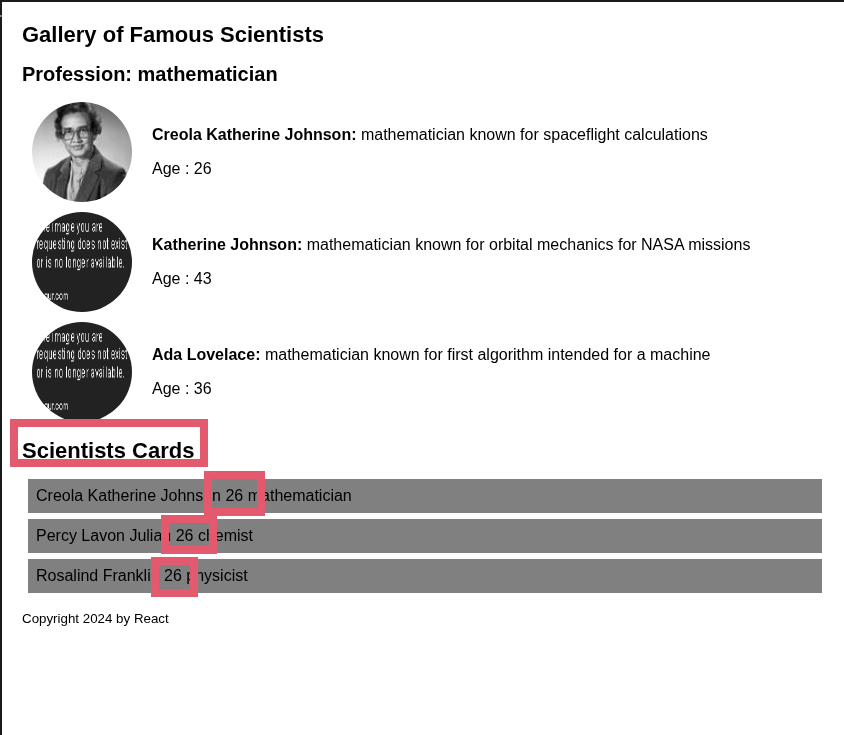This screenshot has height=735, width=844.
Task: Click the orbital mechanics for NASA description
Action: pos(528,245)
